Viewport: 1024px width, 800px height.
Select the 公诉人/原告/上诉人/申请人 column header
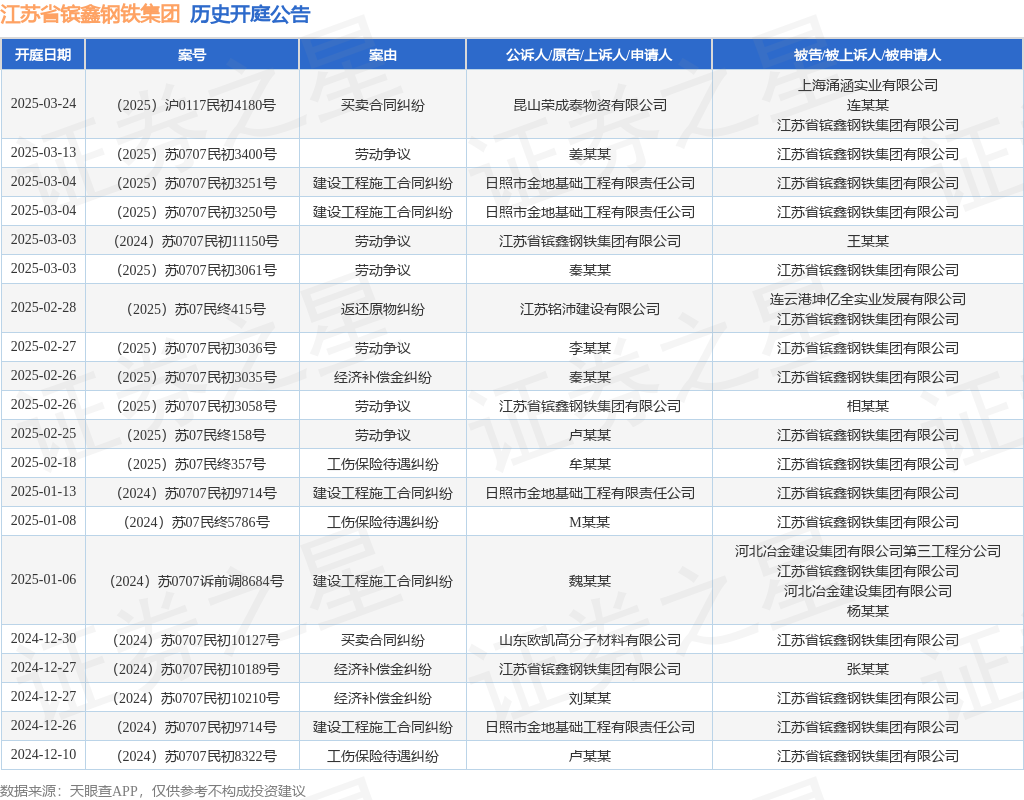coord(589,55)
